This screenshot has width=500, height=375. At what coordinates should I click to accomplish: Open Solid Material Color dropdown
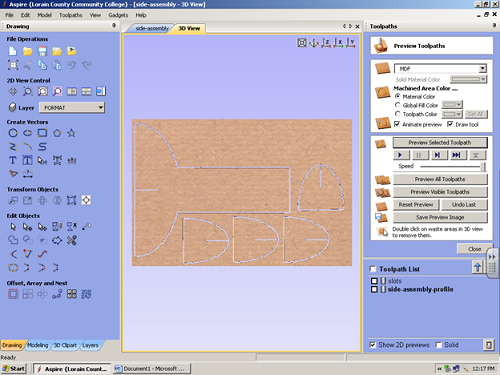pos(468,79)
